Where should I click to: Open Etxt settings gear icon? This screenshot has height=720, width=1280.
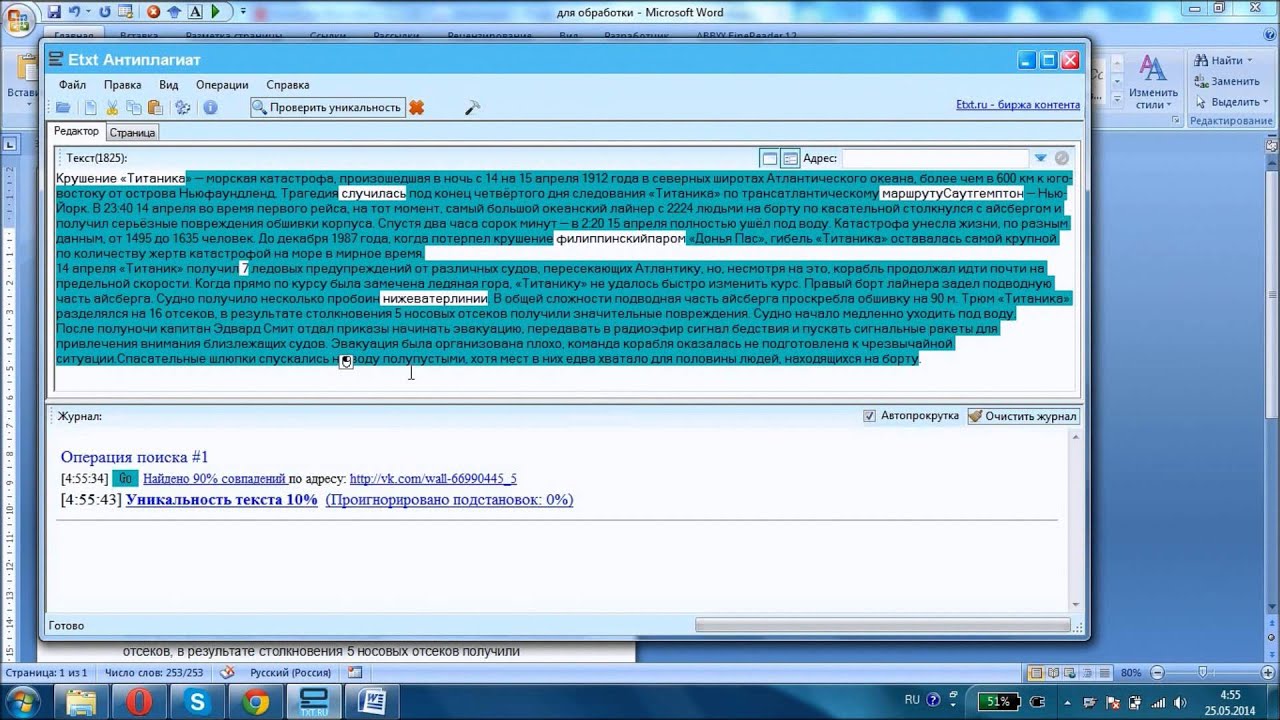pyautogui.click(x=183, y=108)
